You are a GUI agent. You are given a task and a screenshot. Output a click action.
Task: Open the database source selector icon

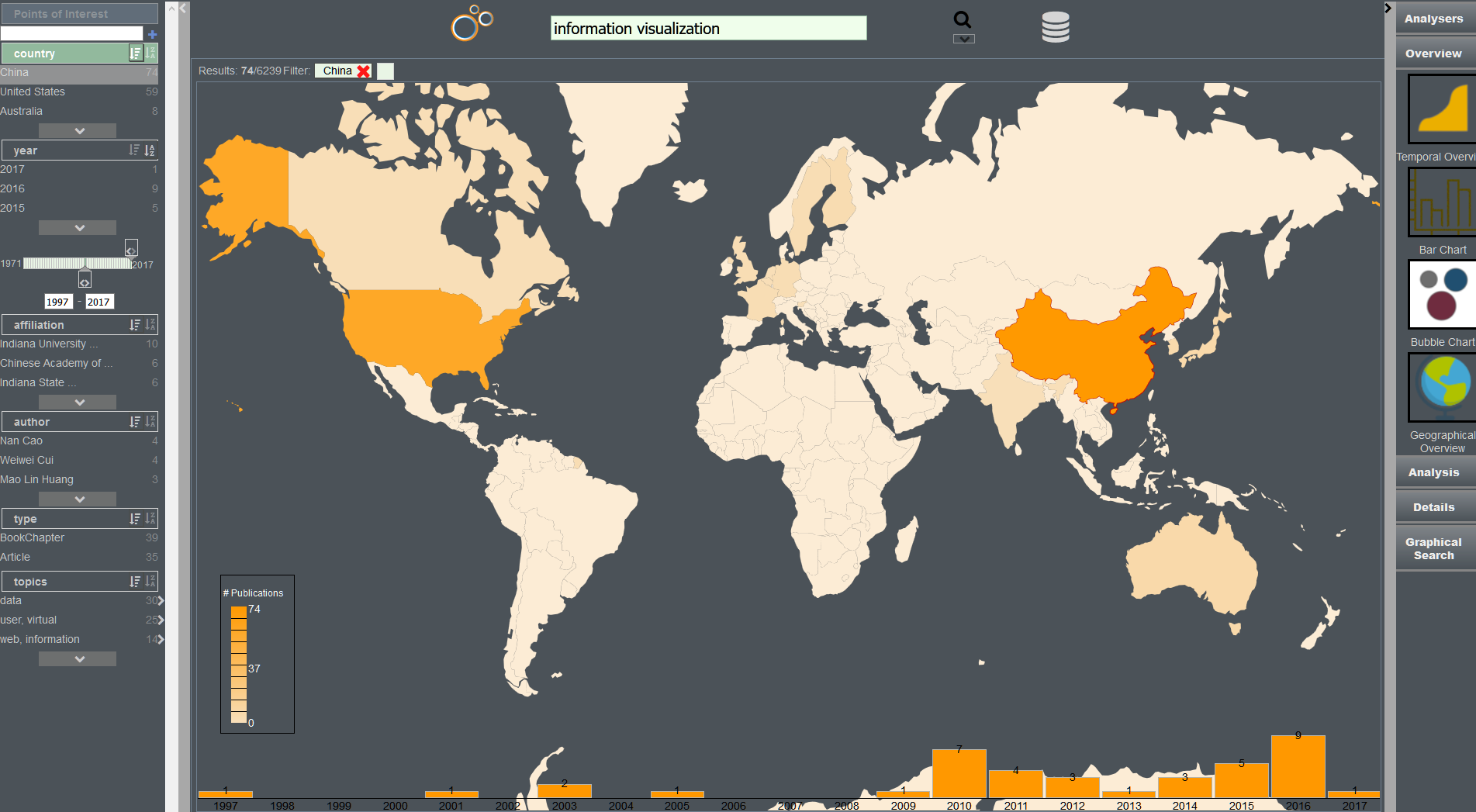coord(1055,26)
